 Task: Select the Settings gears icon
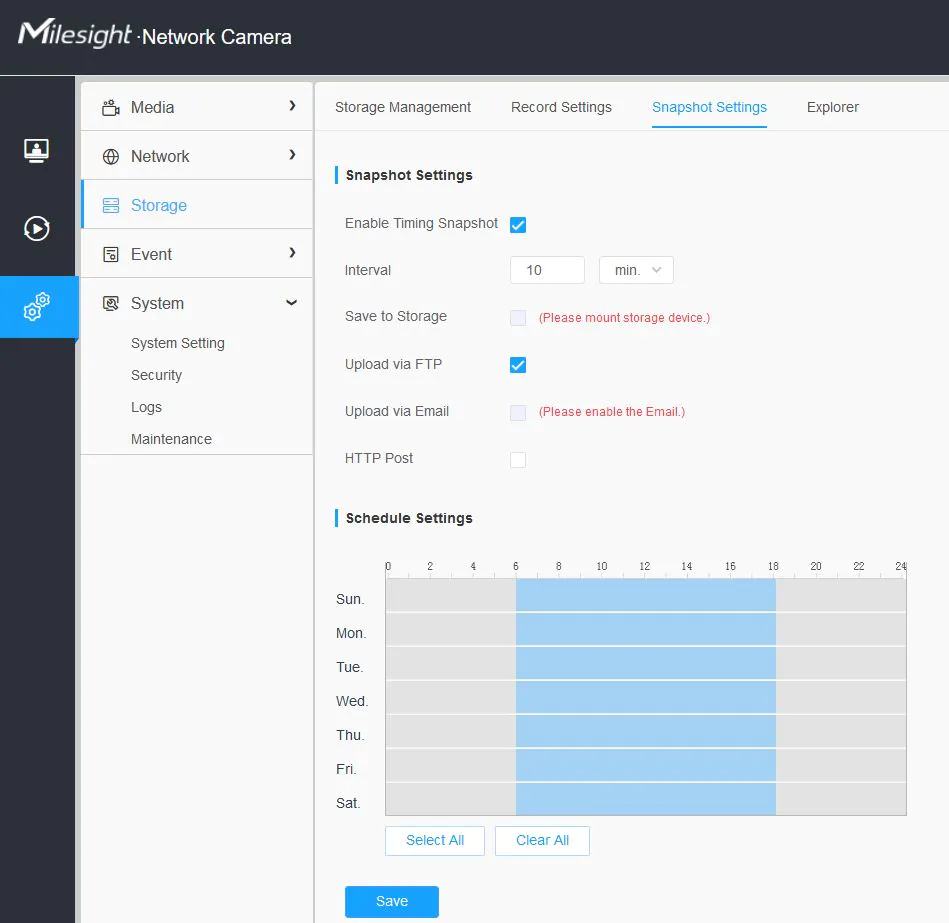[36, 307]
